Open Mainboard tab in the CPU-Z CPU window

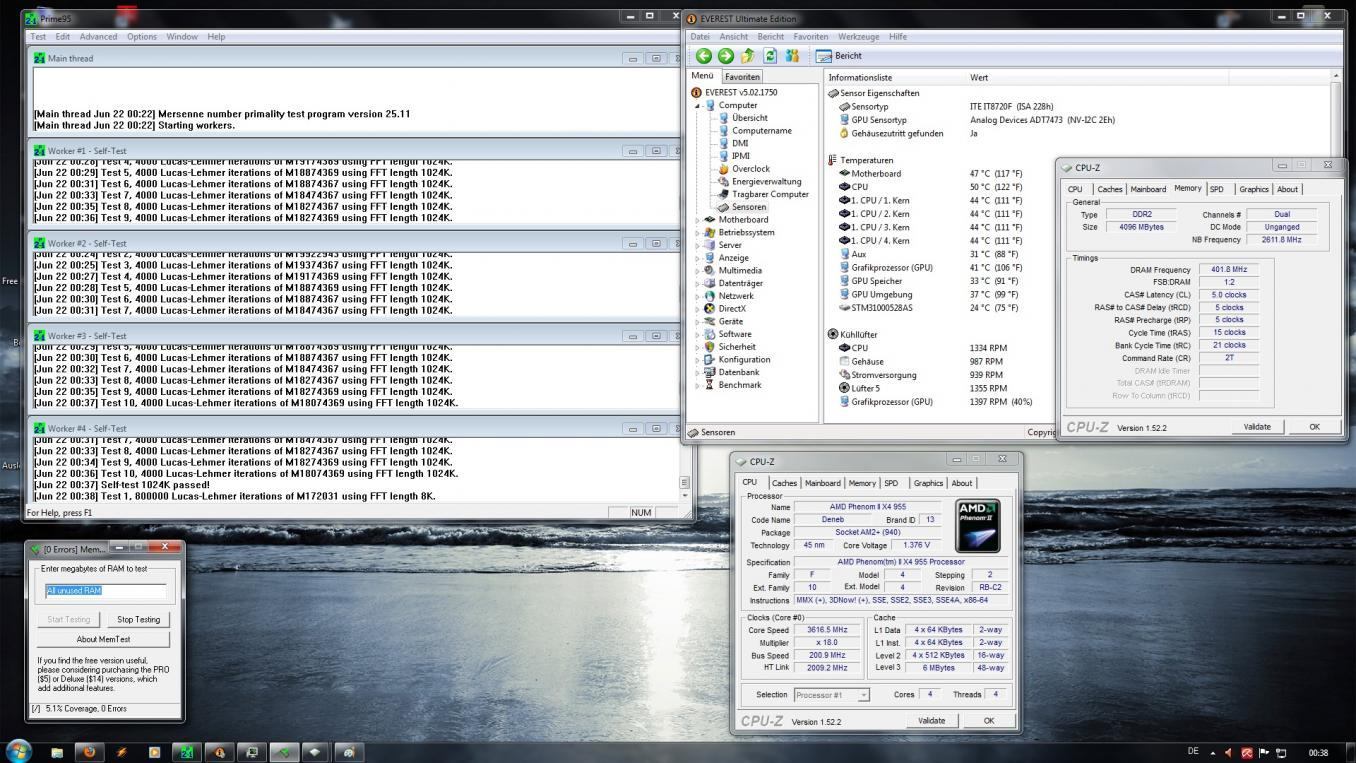[x=823, y=483]
